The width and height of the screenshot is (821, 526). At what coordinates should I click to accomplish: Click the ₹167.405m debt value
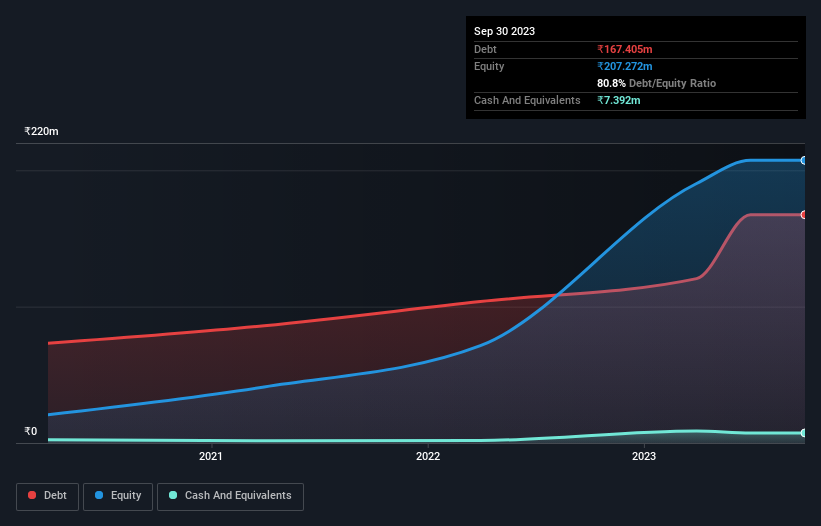pyautogui.click(x=625, y=49)
